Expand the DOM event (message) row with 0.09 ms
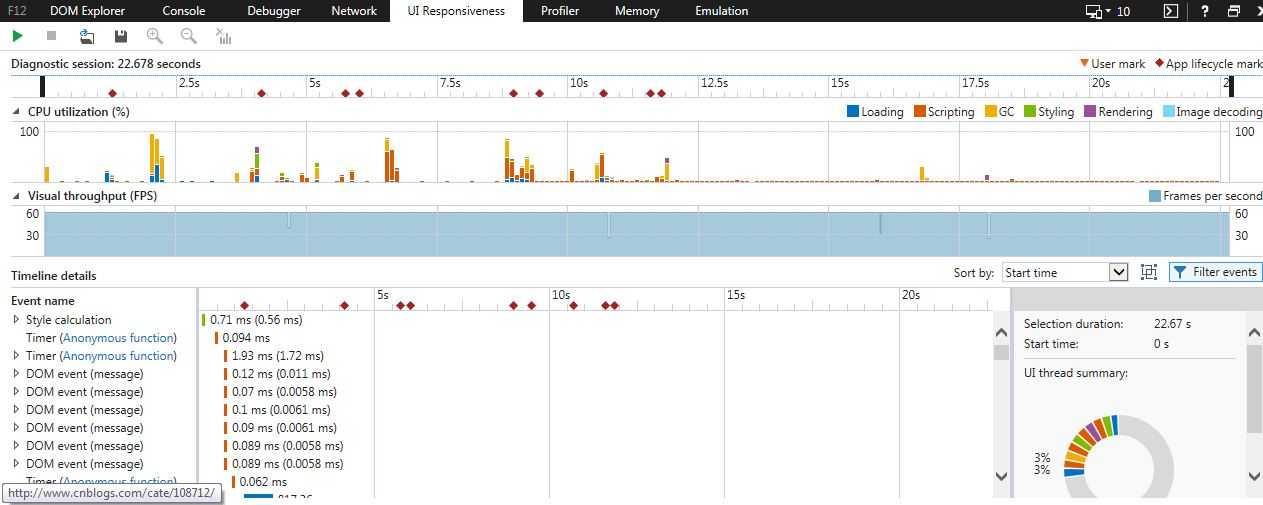1263x505 pixels. coord(16,428)
